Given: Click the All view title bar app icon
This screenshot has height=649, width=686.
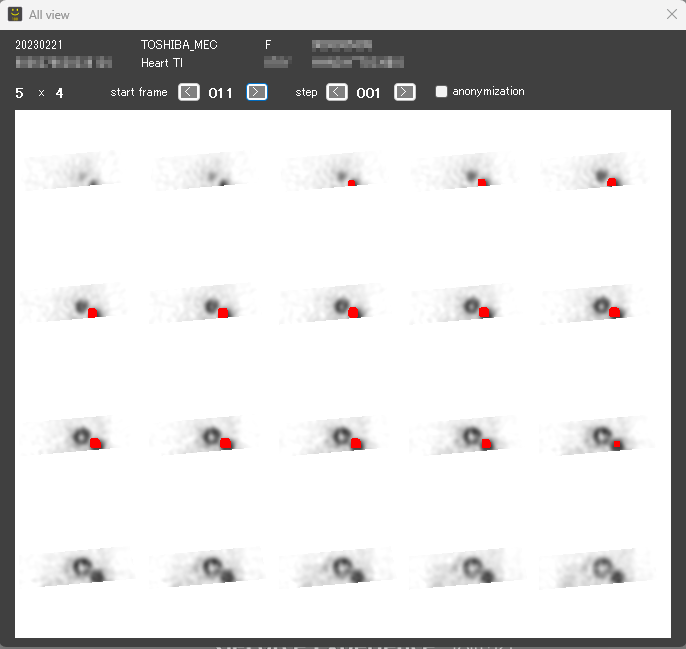Looking at the screenshot, I should [x=15, y=15].
